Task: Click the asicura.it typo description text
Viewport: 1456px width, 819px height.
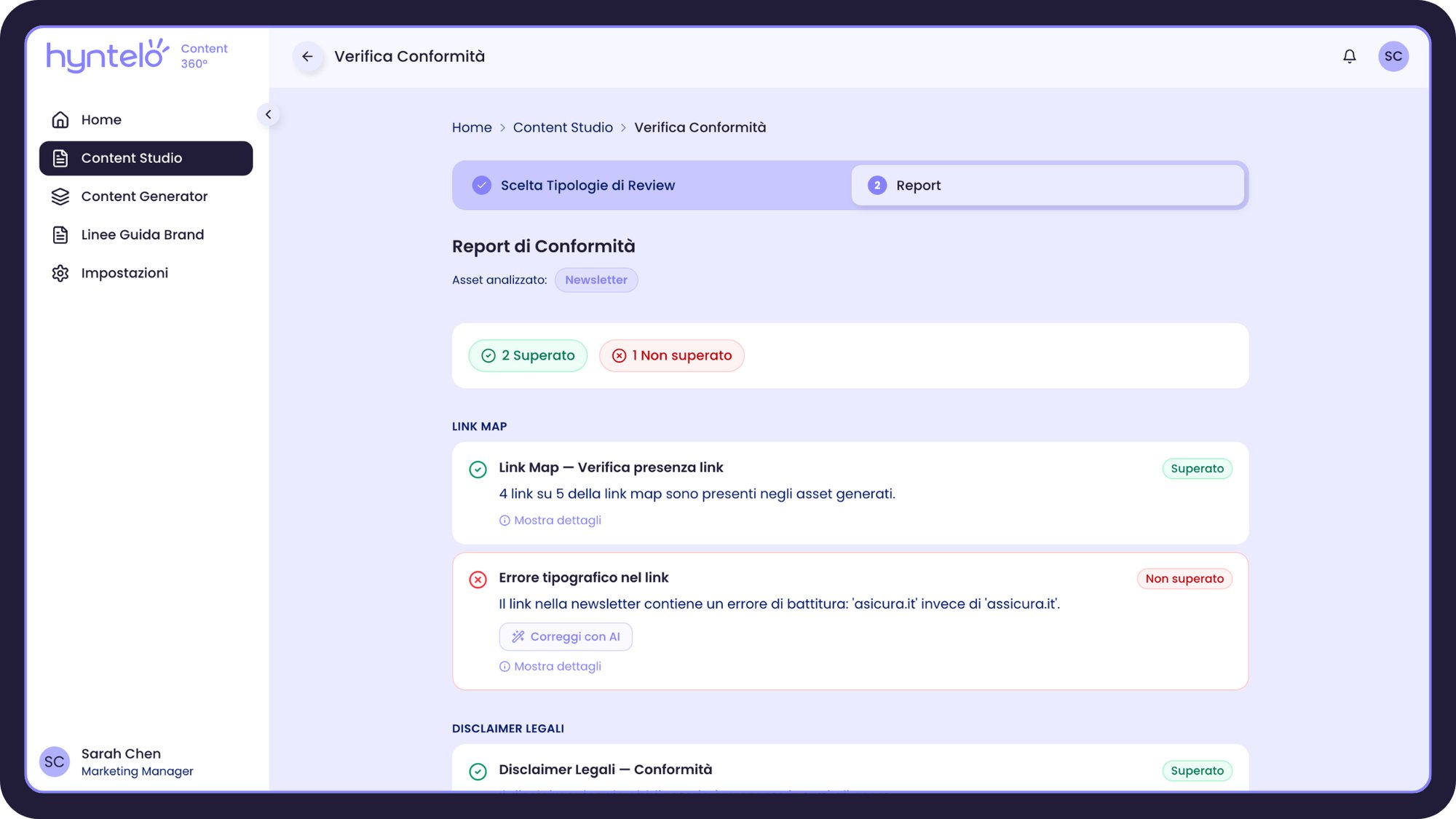Action: (x=779, y=604)
